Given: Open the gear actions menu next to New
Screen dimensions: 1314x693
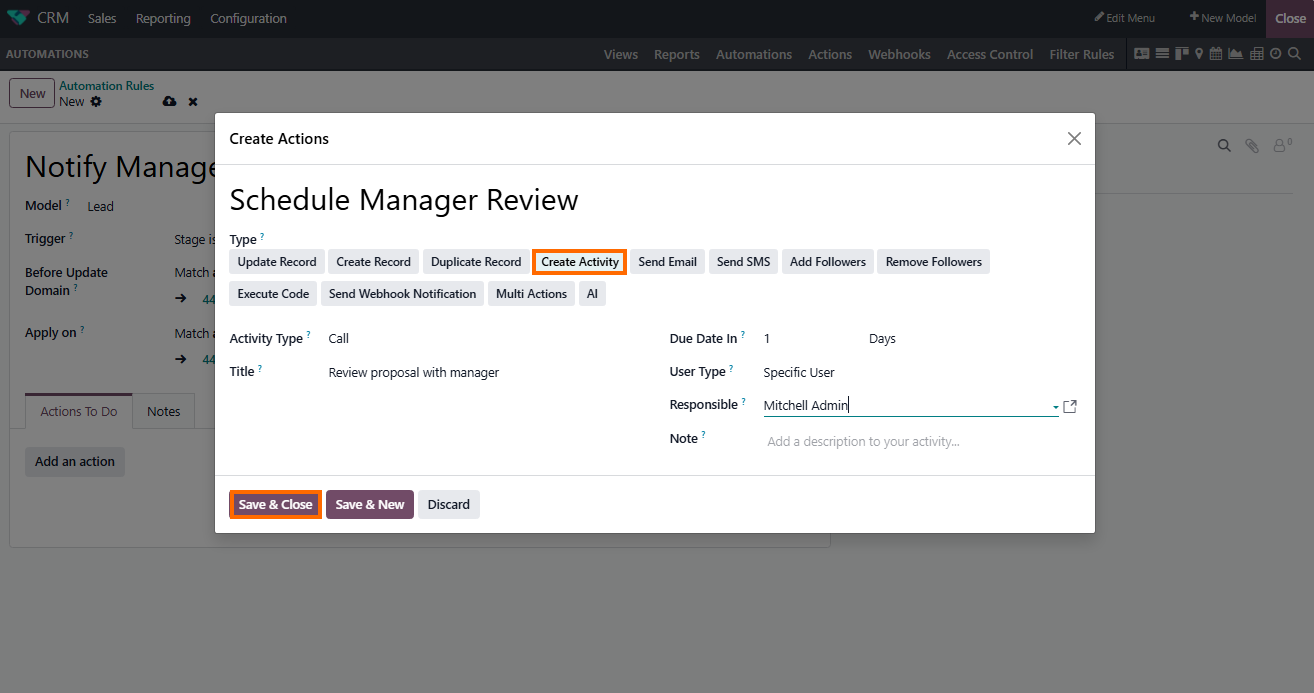Looking at the screenshot, I should [96, 101].
